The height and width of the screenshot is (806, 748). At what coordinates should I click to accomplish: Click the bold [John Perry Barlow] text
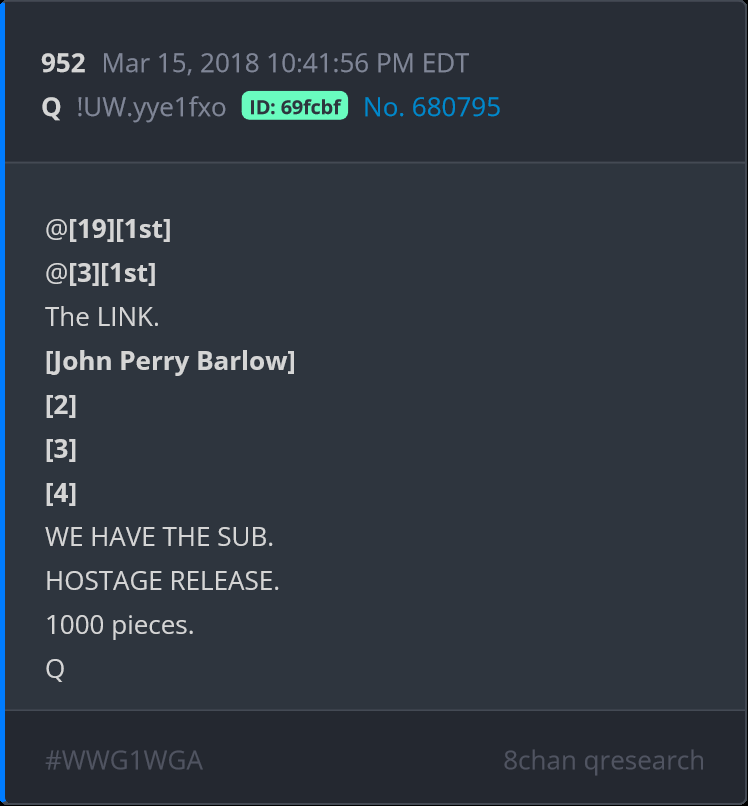(x=170, y=361)
